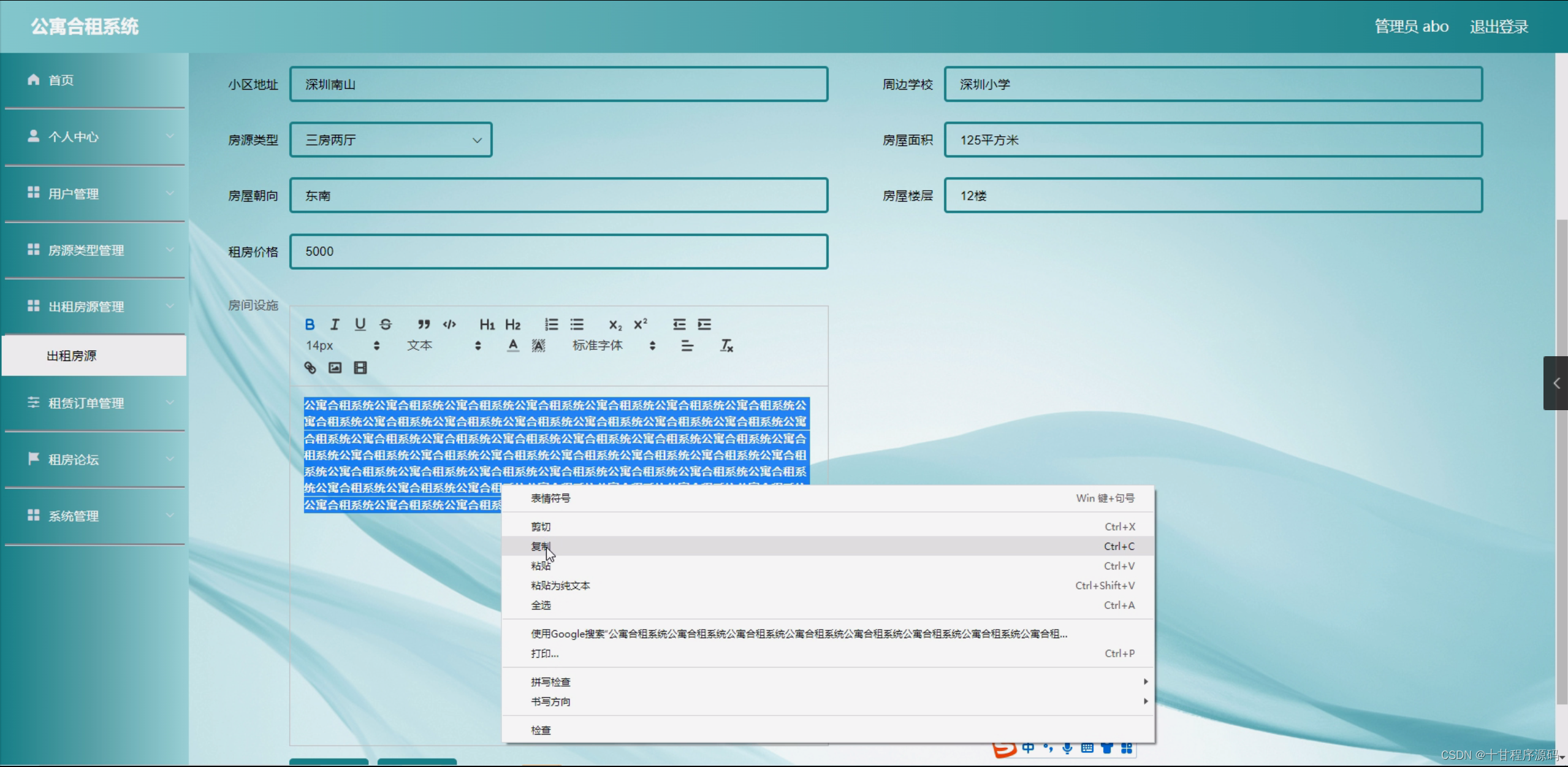Apply subscript formatting
Image resolution: width=1568 pixels, height=767 pixels.
tap(615, 324)
